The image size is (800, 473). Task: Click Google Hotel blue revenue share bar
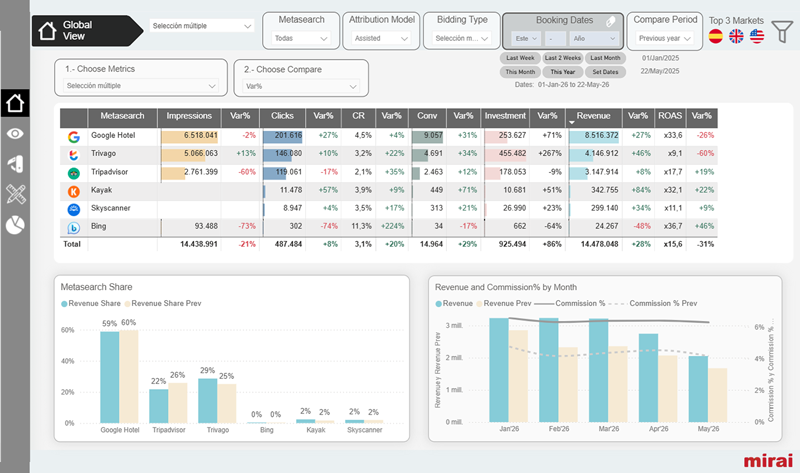pyautogui.click(x=110, y=377)
